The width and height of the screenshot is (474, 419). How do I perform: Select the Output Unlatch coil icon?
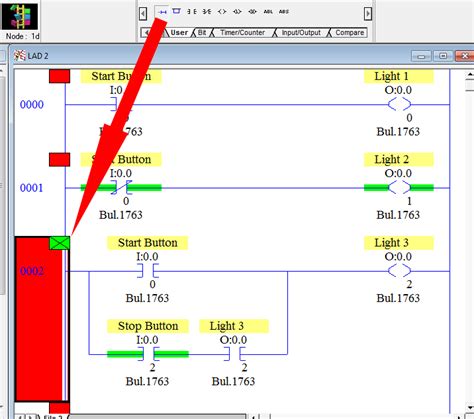pos(252,12)
